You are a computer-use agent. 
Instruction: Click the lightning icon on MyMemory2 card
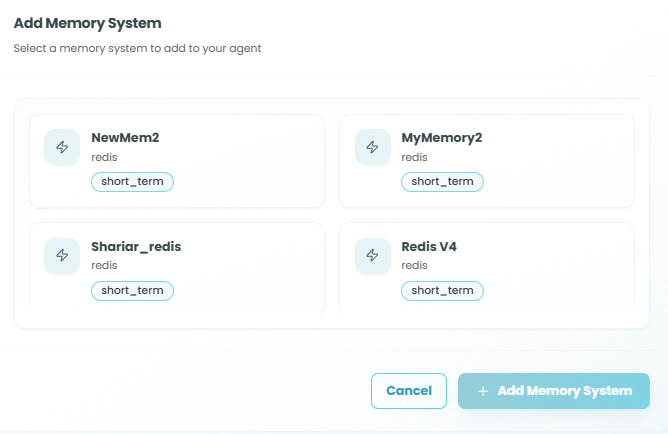372,148
